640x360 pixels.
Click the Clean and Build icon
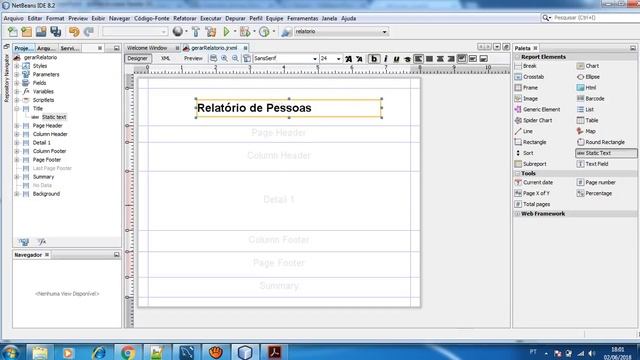[211, 32]
